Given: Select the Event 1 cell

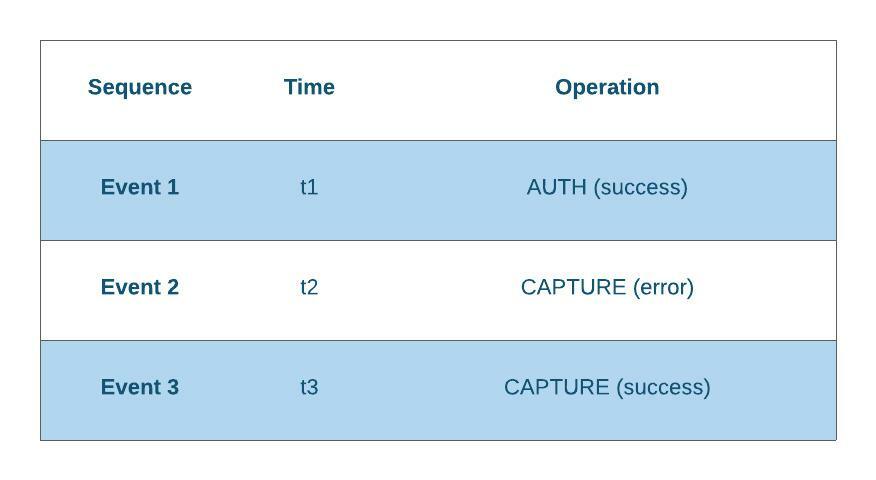Looking at the screenshot, I should pyautogui.click(x=140, y=187).
